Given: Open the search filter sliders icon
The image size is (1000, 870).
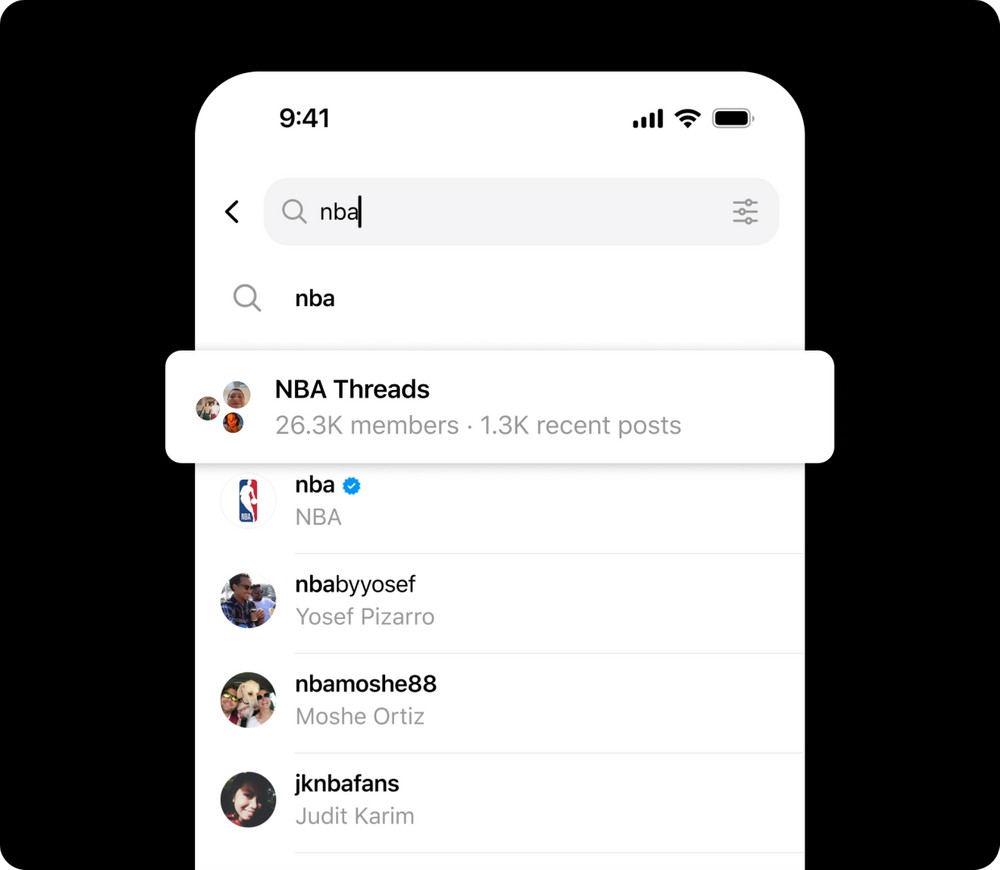Looking at the screenshot, I should coord(745,212).
